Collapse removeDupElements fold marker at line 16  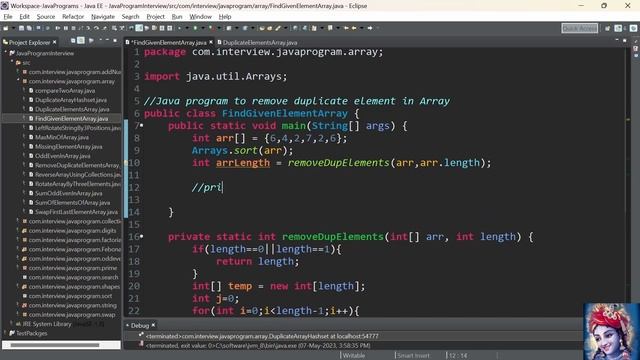pyautogui.click(x=142, y=236)
